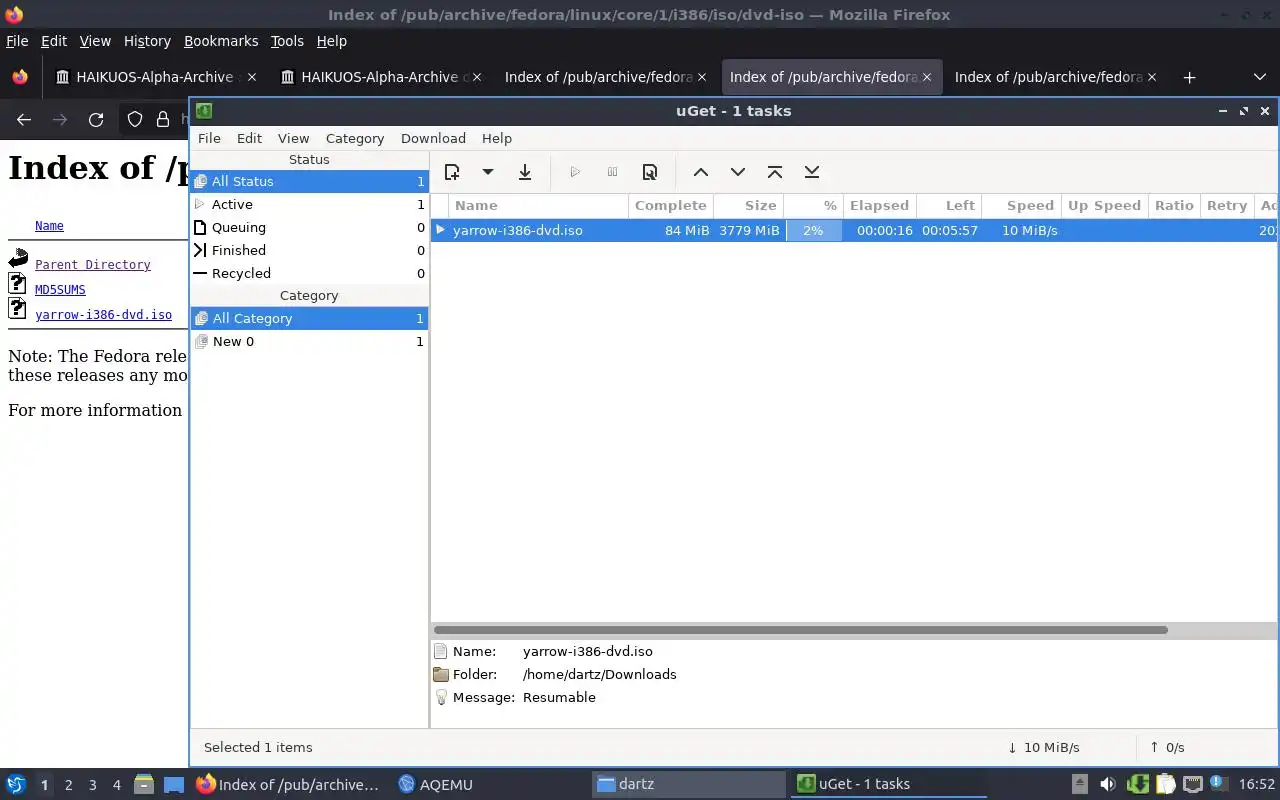Sort by Retry column header
The image size is (1280, 800).
click(x=1227, y=205)
